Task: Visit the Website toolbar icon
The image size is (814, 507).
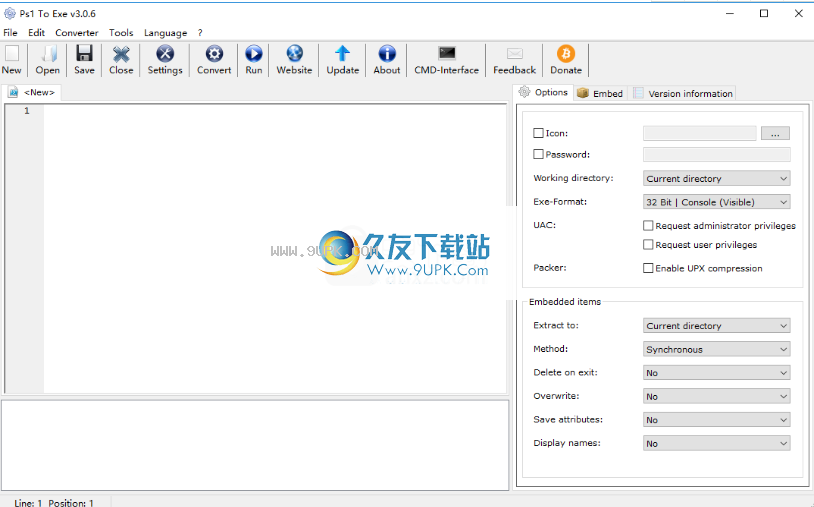Action: pyautogui.click(x=294, y=53)
